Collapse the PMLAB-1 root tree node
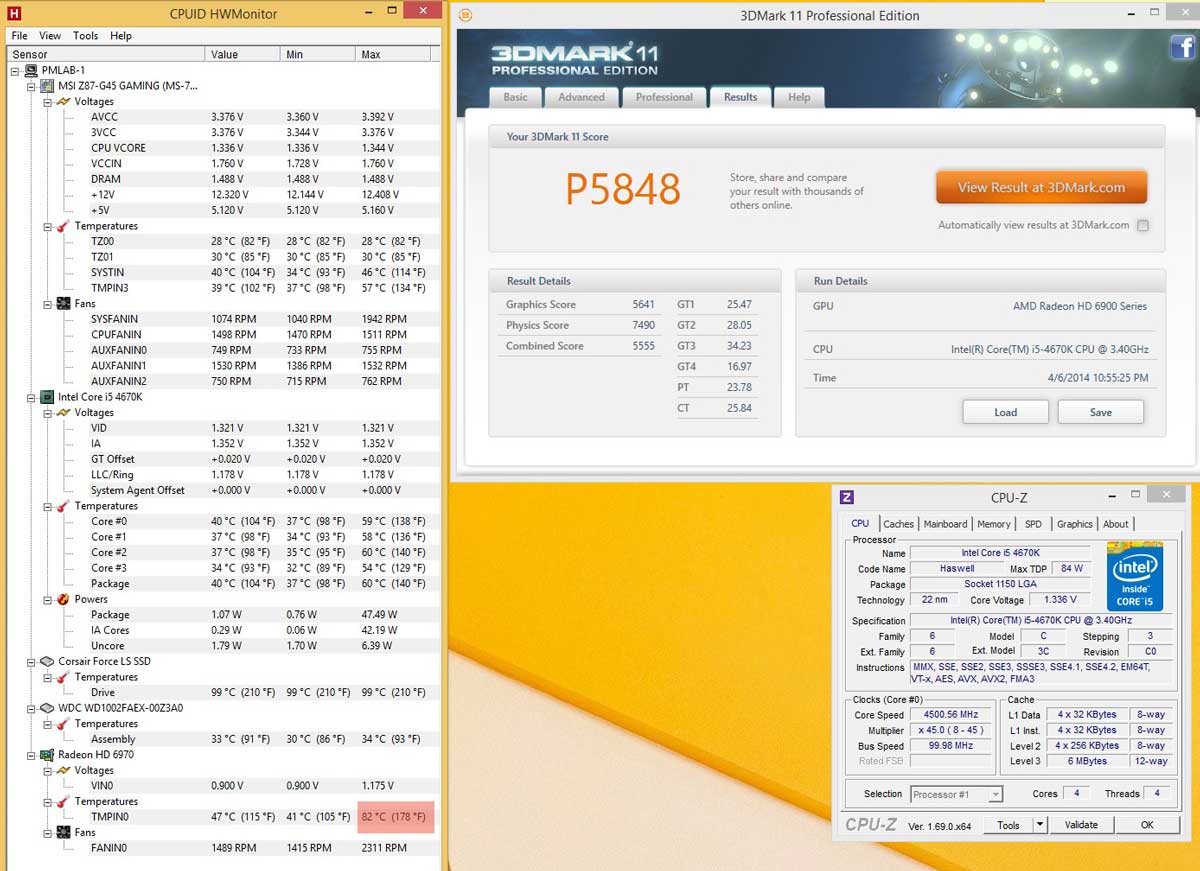The width and height of the screenshot is (1200, 871). (15, 71)
